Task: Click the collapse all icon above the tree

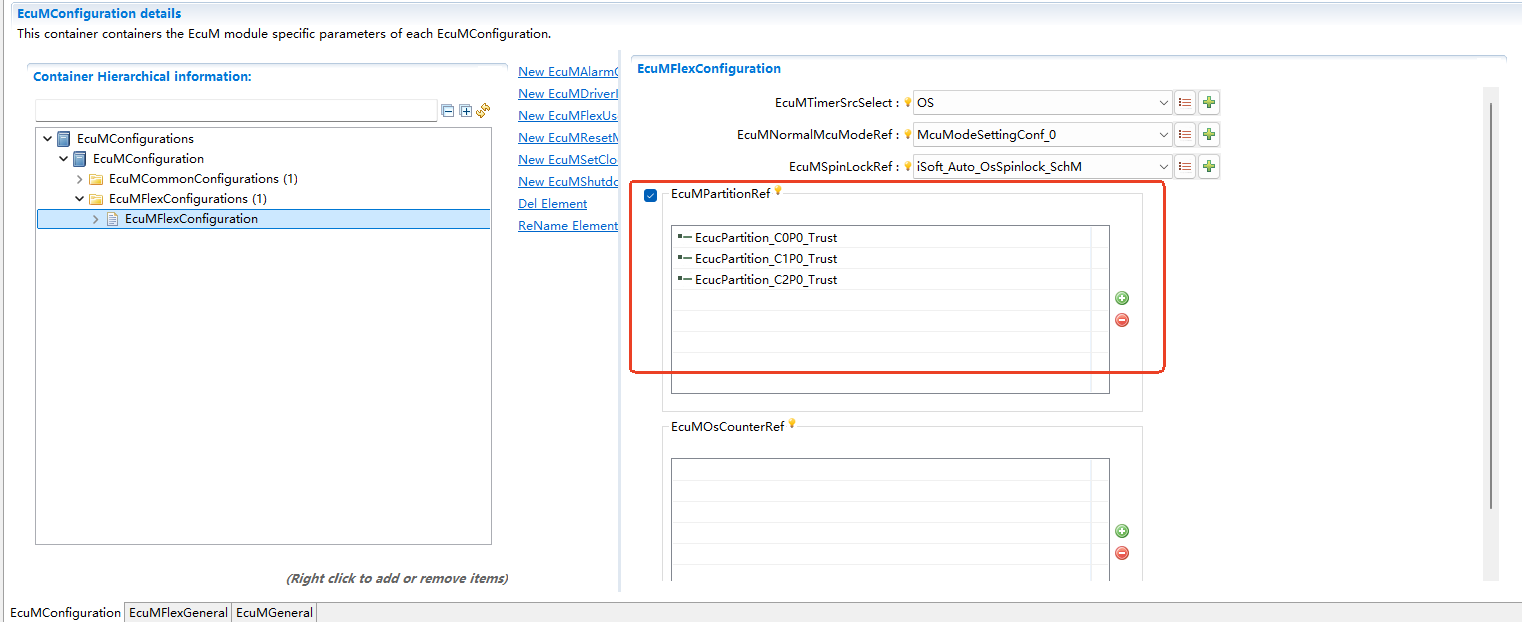Action: [x=448, y=111]
